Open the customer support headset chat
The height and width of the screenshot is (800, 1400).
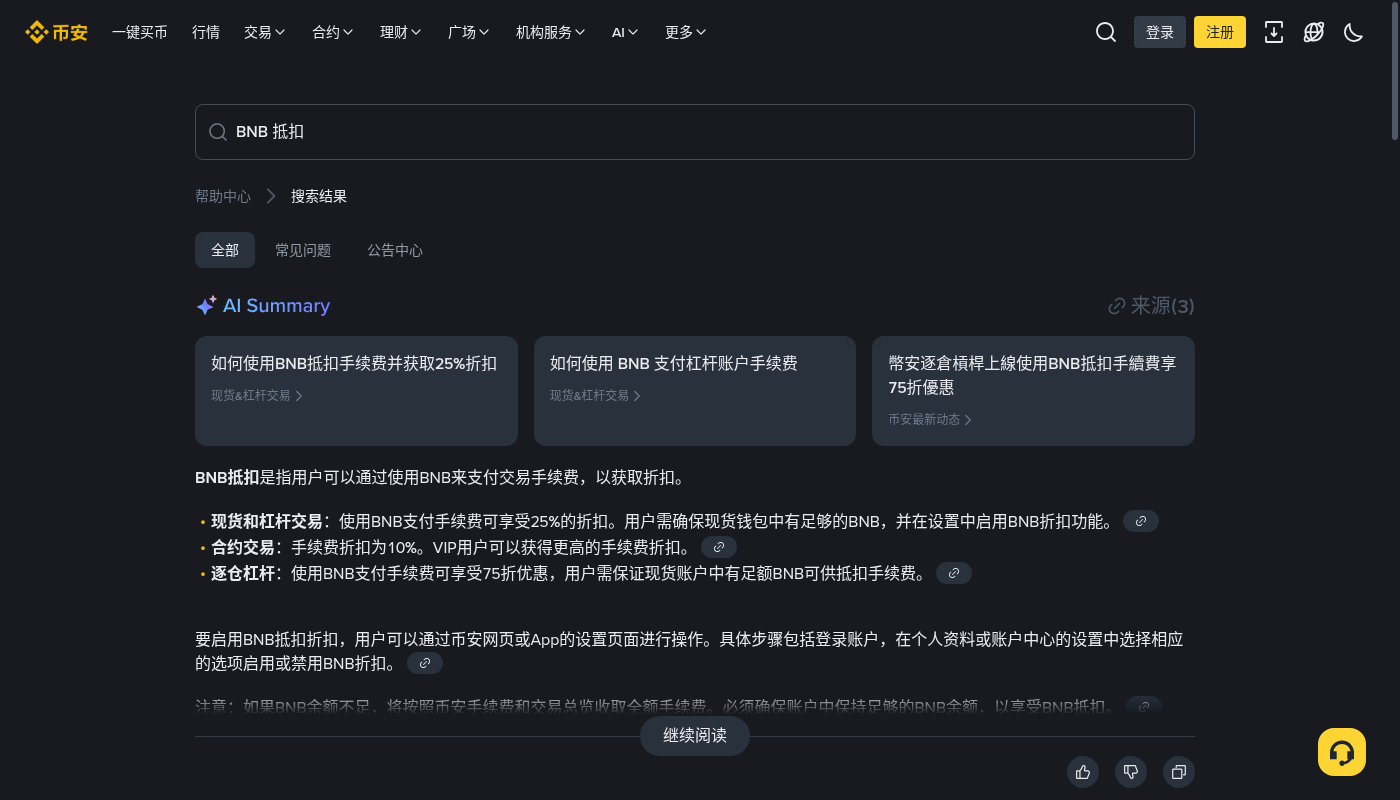click(1342, 752)
